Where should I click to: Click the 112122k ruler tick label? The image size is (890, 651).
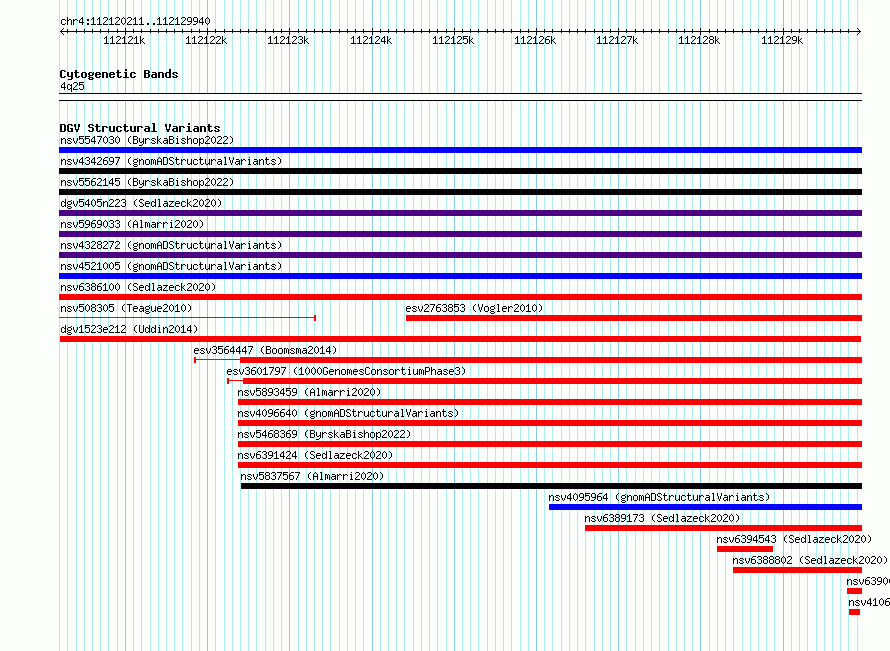206,40
